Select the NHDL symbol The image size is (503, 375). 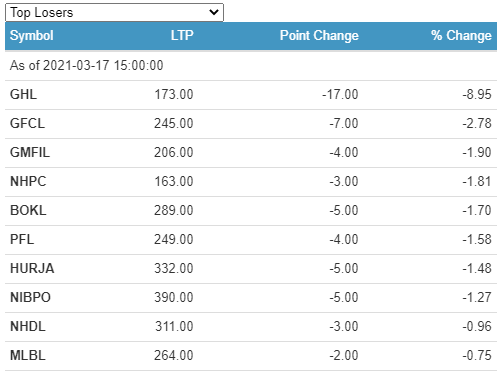[28, 326]
